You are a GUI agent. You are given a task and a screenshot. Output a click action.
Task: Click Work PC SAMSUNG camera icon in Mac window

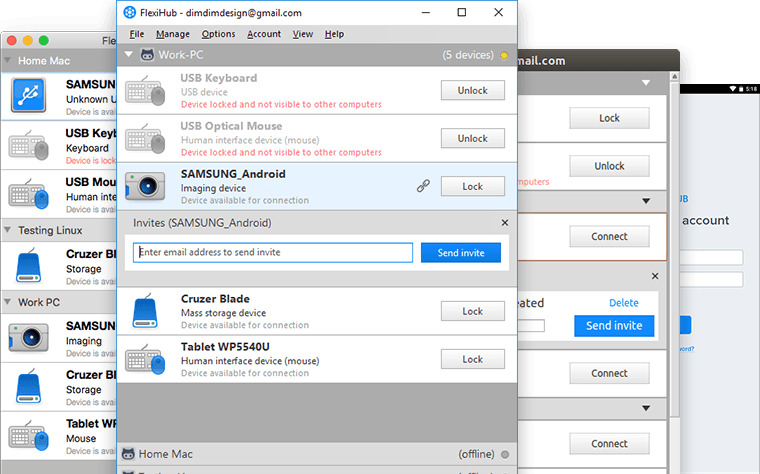click(29, 337)
